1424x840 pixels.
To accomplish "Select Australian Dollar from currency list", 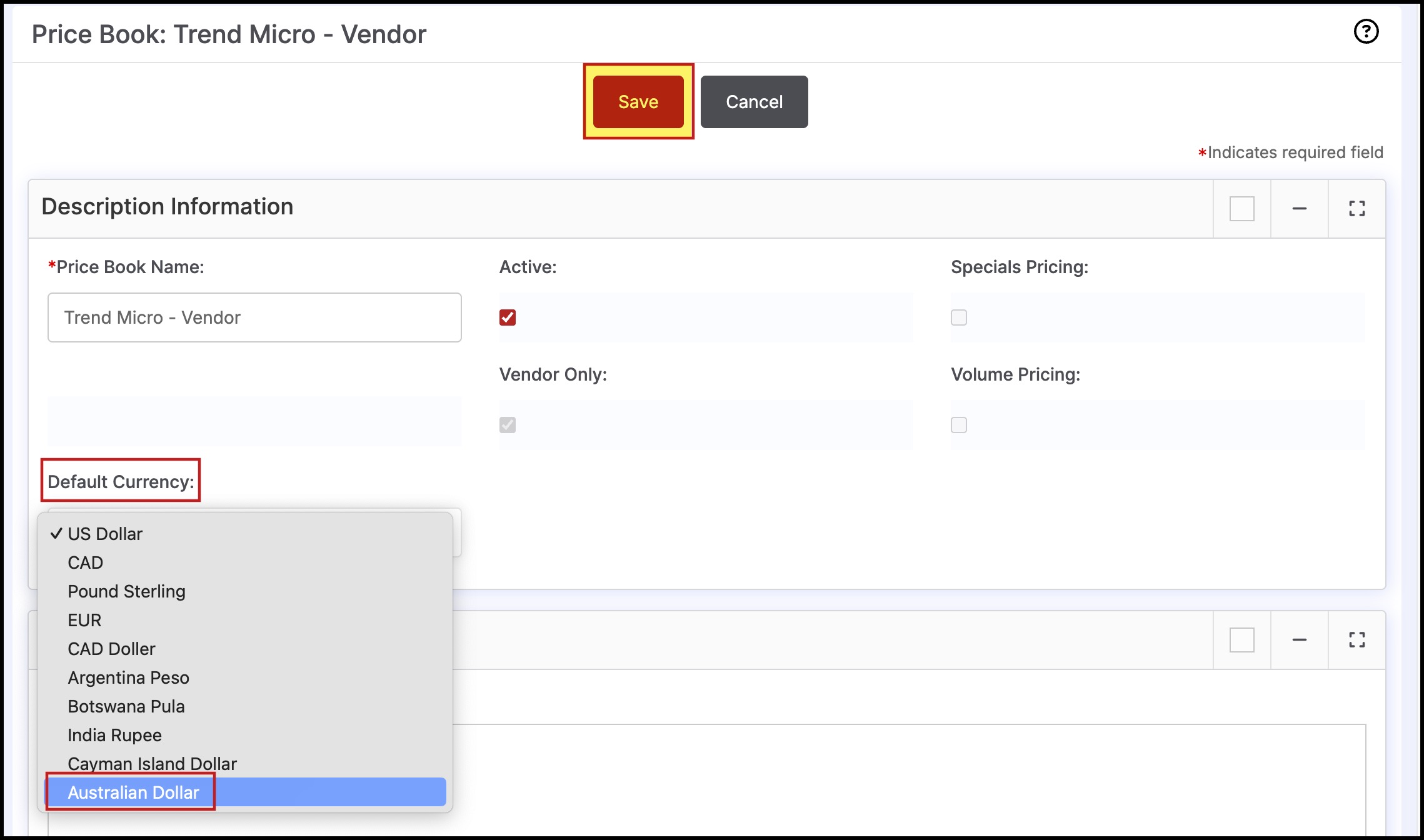I will [133, 792].
